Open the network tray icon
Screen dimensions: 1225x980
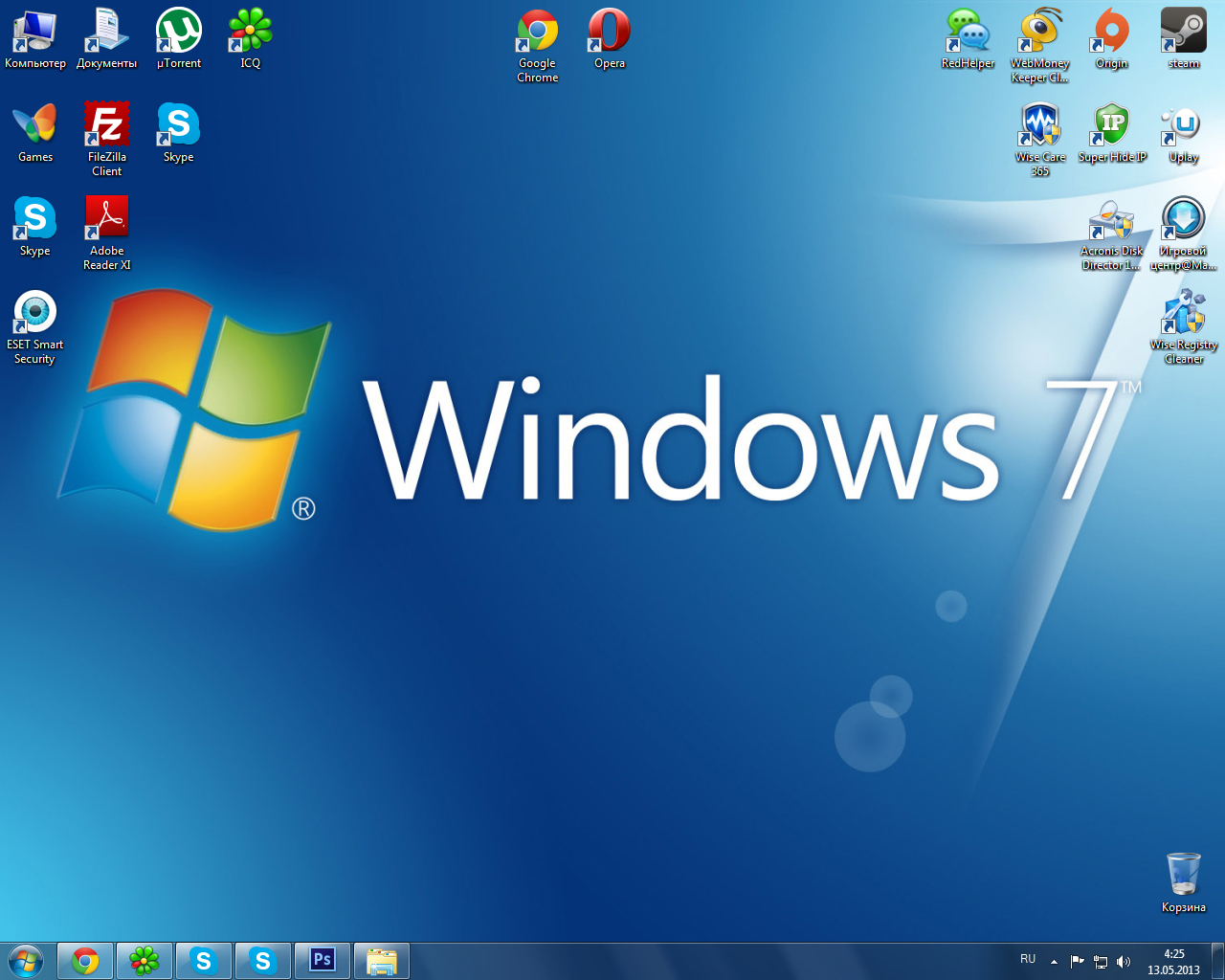pos(1101,962)
